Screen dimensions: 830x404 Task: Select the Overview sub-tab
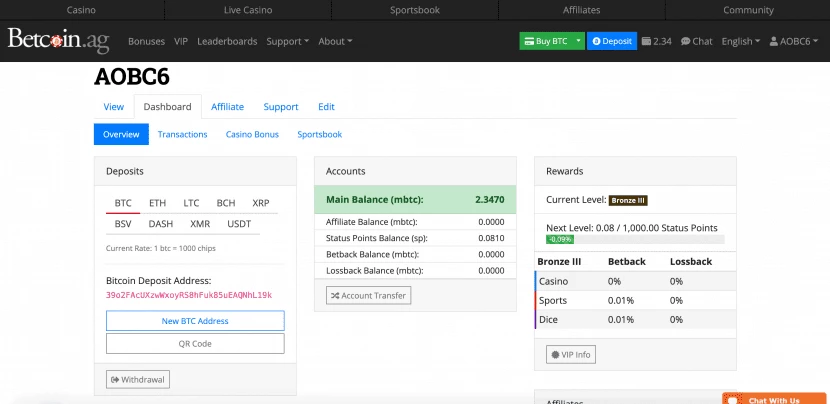[x=121, y=134]
